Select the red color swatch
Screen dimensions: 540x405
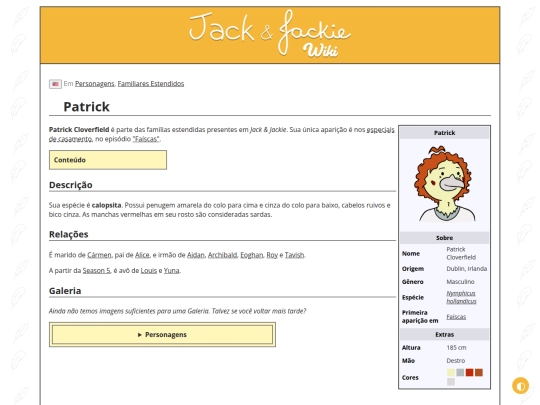[x=469, y=373]
